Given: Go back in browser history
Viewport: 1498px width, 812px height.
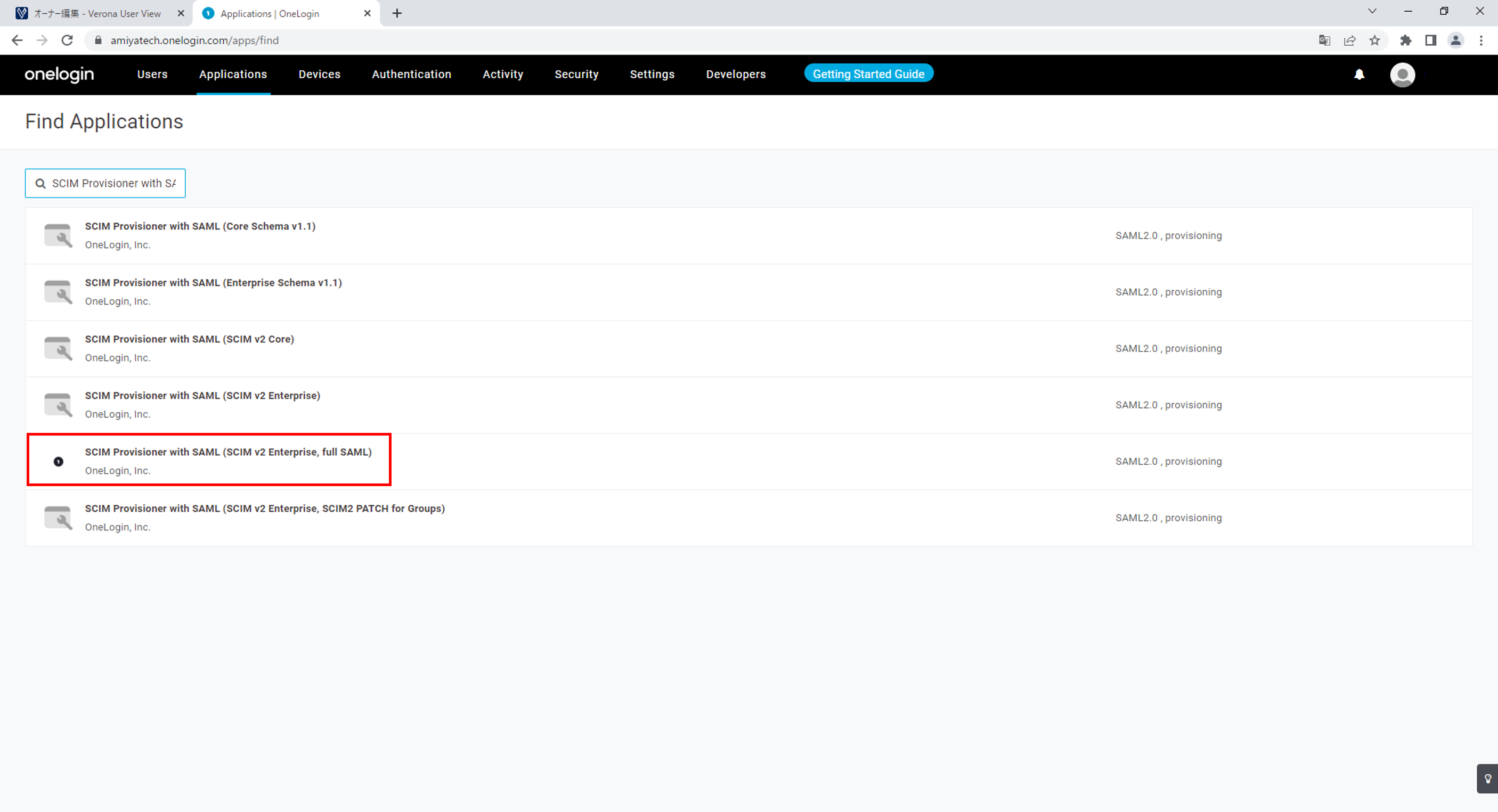Looking at the screenshot, I should [17, 40].
